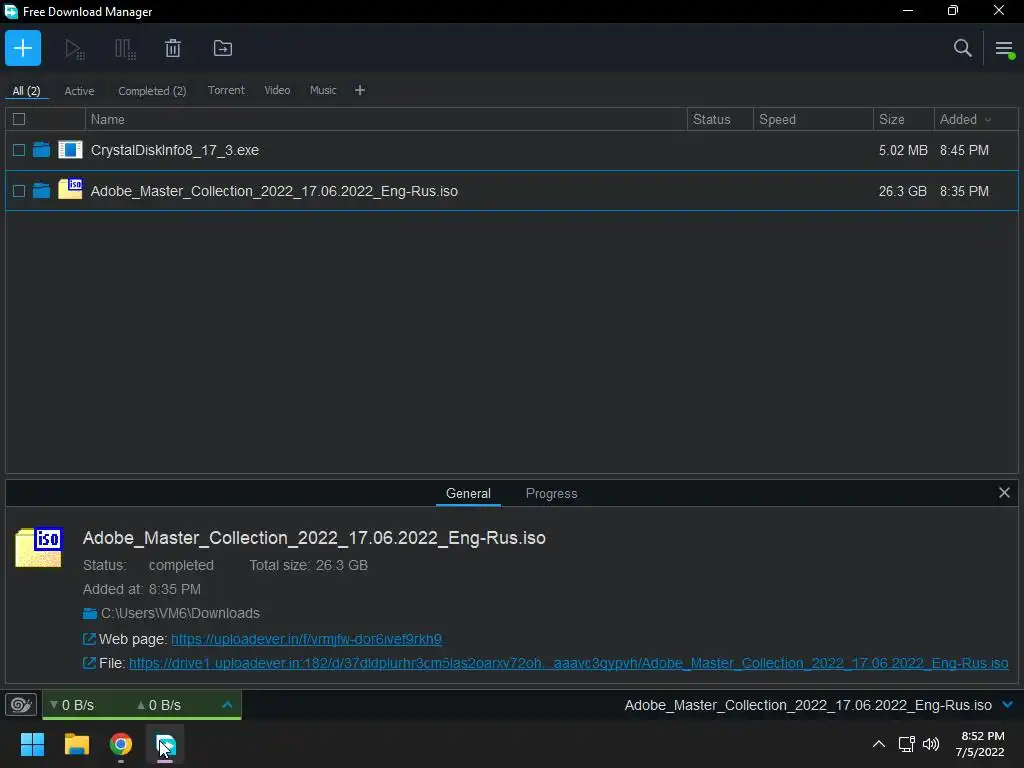Click the blue plus add download button
This screenshot has width=1024, height=768.
23,48
